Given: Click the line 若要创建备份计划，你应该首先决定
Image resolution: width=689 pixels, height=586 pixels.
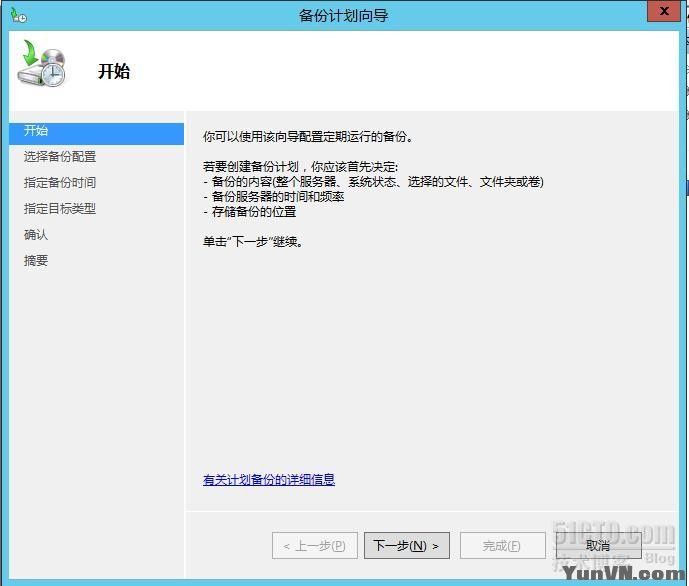Looking at the screenshot, I should tap(301, 167).
